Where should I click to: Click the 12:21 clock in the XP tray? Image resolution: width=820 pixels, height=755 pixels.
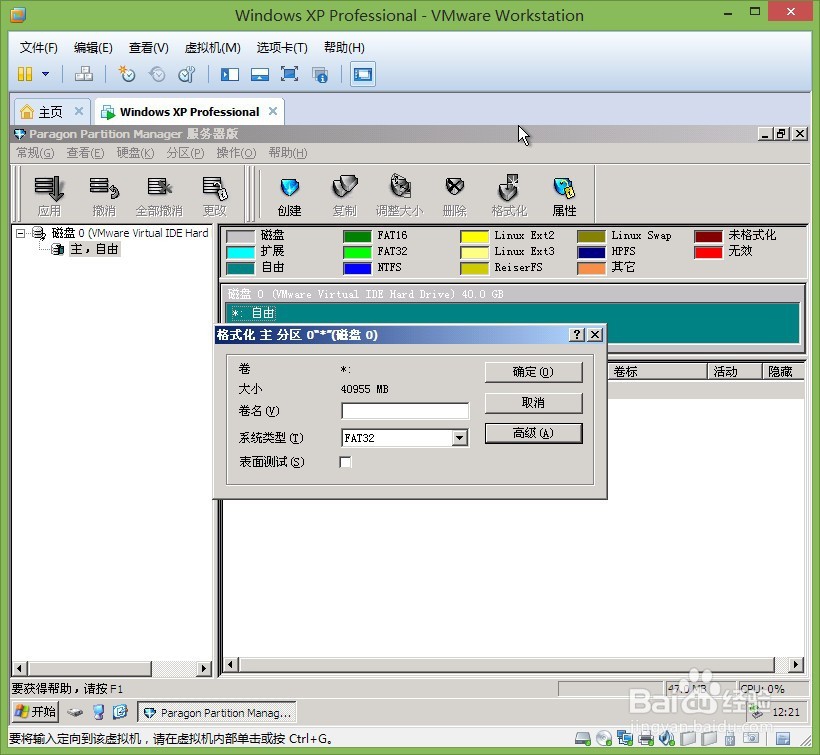pyautogui.click(x=785, y=712)
